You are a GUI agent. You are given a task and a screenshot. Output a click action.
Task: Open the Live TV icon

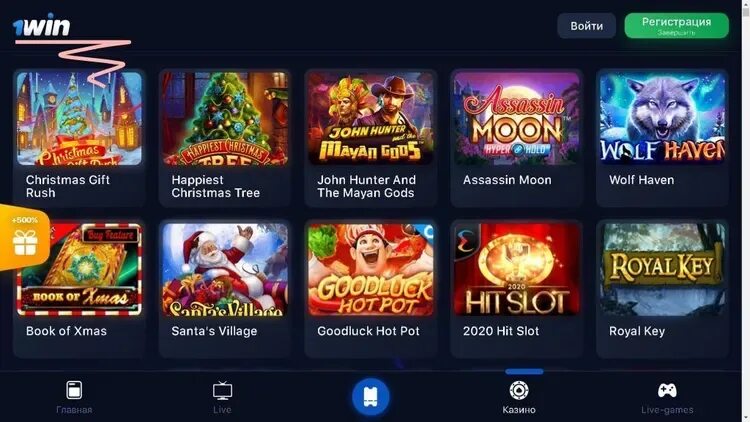tap(222, 391)
